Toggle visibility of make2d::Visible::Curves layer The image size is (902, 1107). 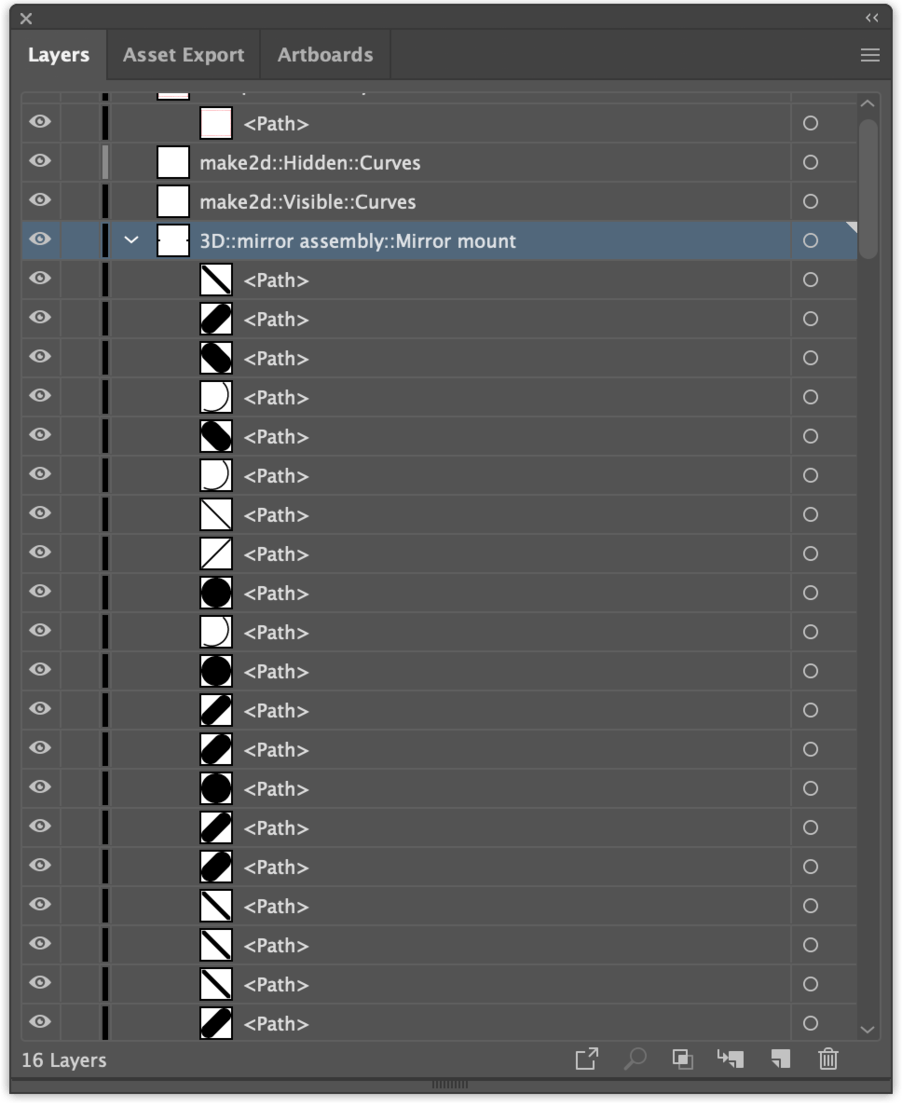[40, 201]
